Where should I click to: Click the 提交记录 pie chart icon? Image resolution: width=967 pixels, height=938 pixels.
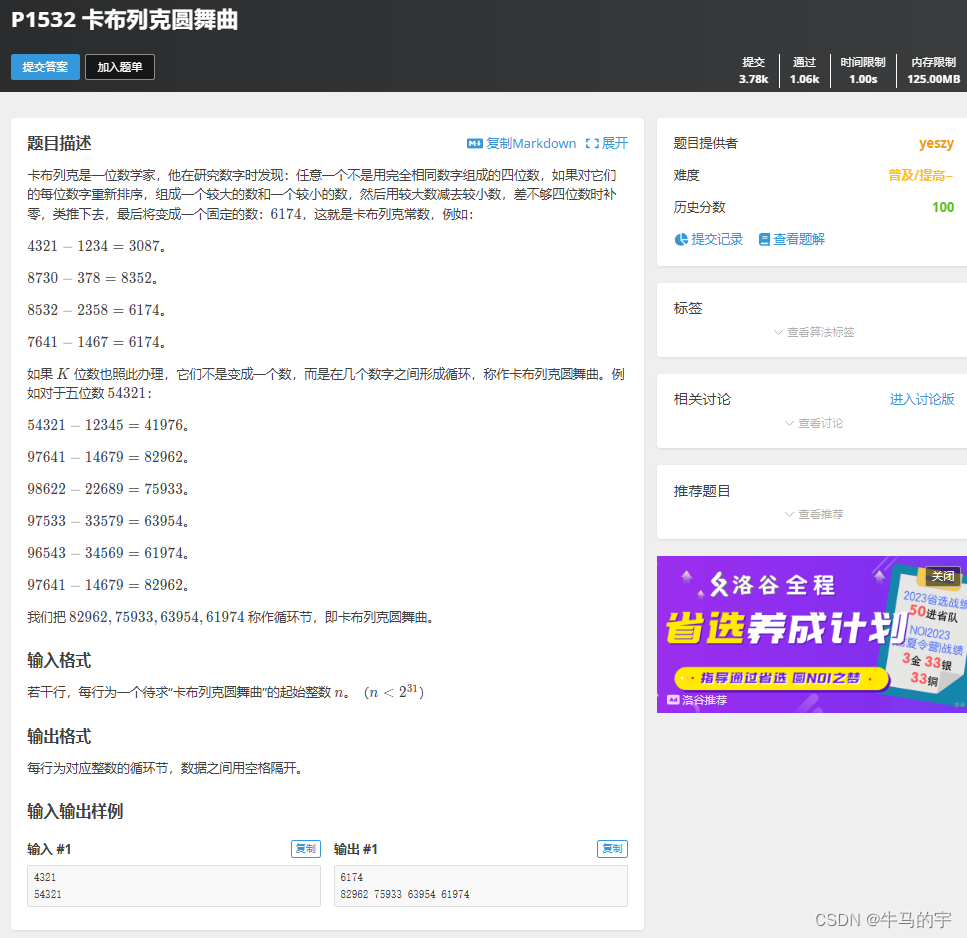tap(681, 239)
